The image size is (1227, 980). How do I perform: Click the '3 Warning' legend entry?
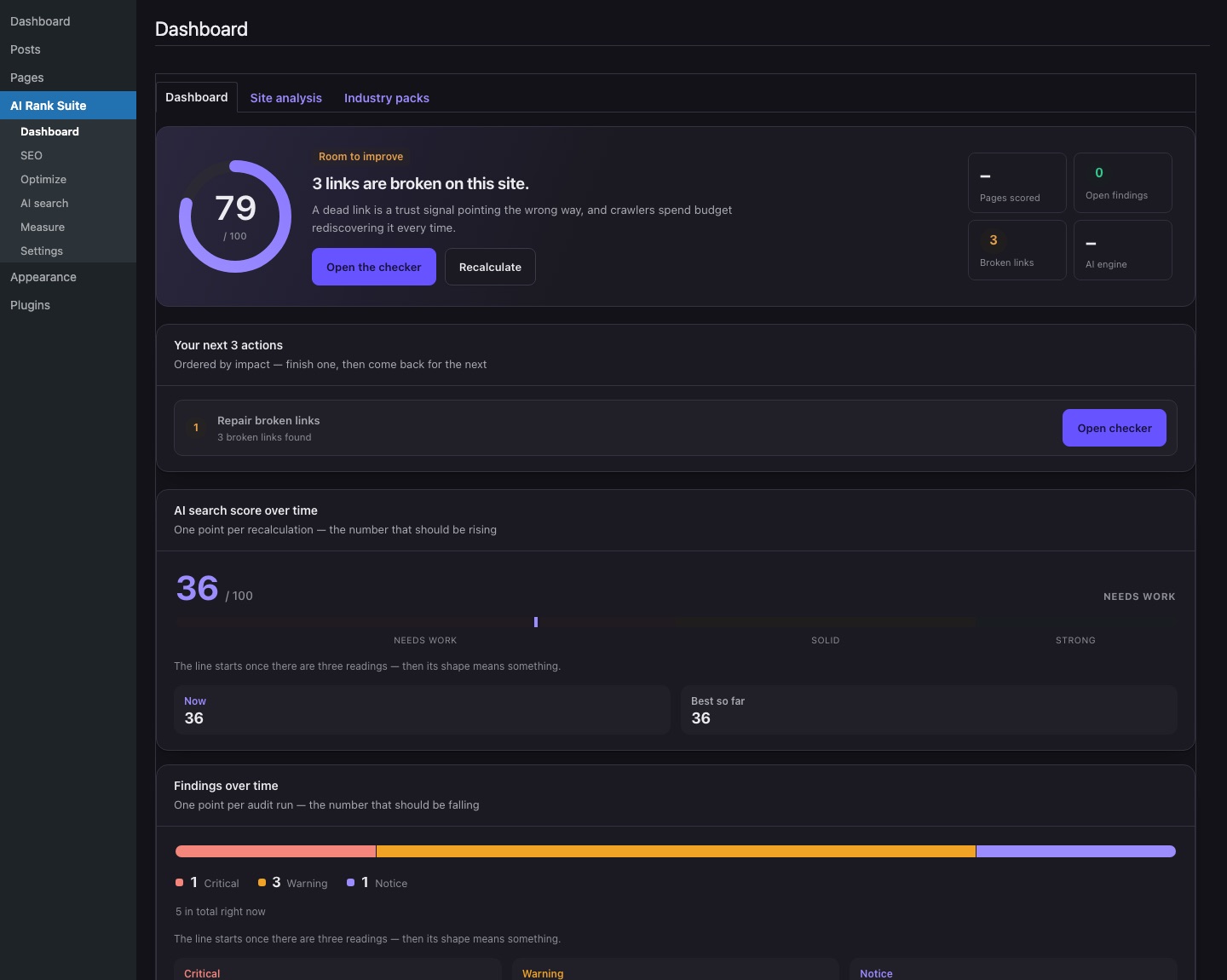(x=293, y=883)
